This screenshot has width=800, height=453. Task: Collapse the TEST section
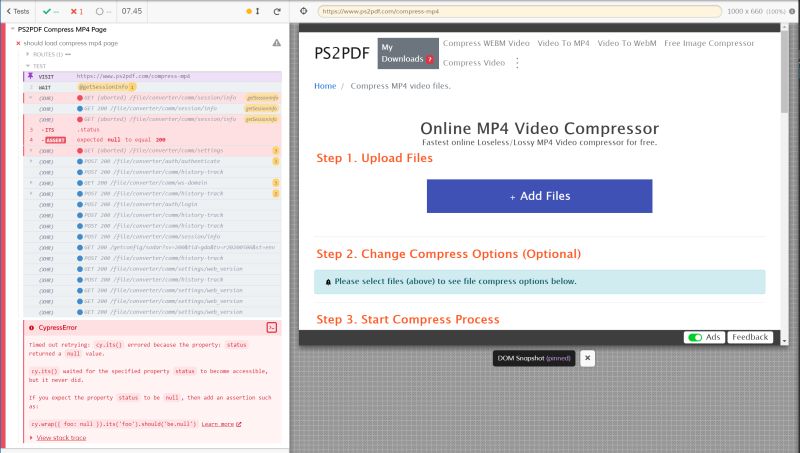[x=37, y=66]
